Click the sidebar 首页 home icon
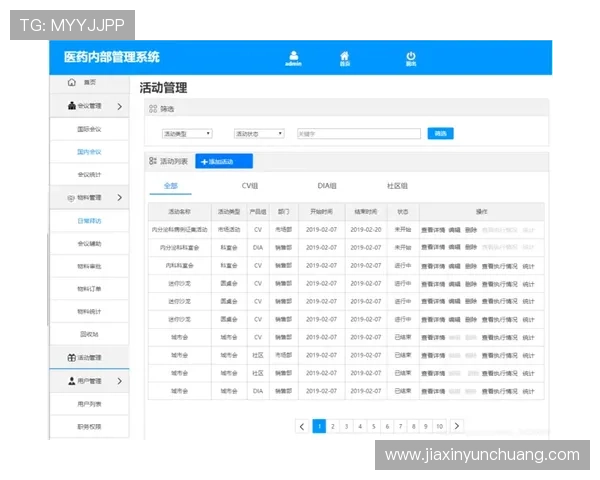The image size is (600, 480). tap(72, 82)
